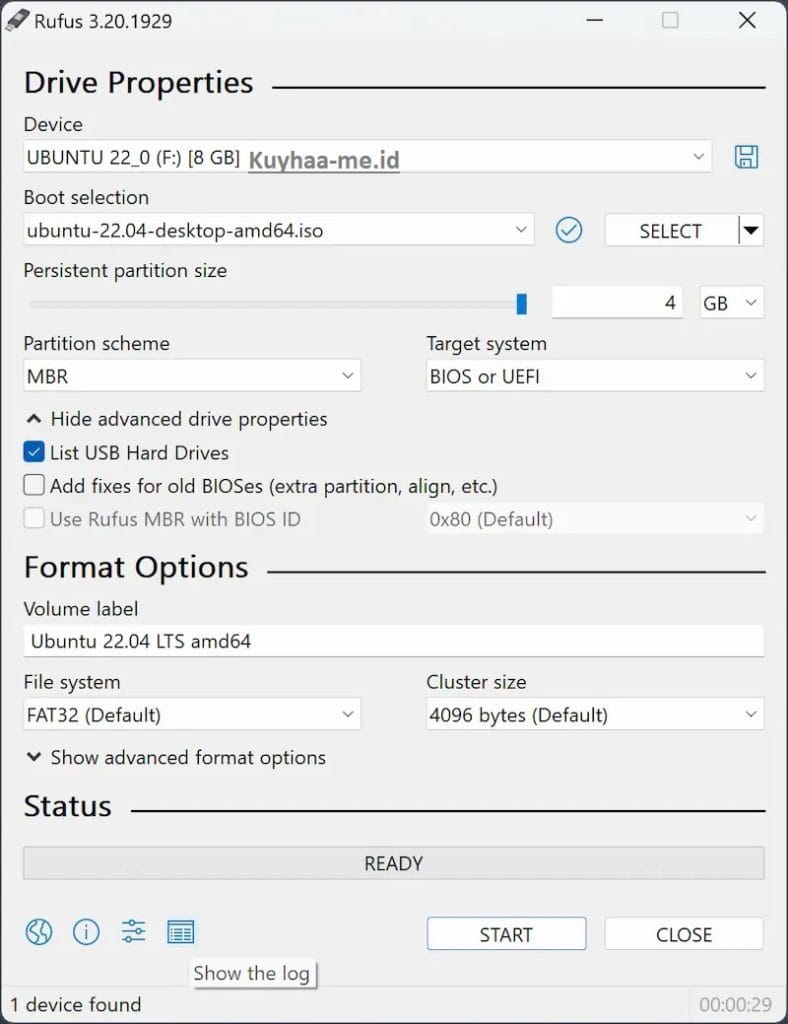The height and width of the screenshot is (1024, 788).
Task: Open application settings sliders icon
Action: 133,933
